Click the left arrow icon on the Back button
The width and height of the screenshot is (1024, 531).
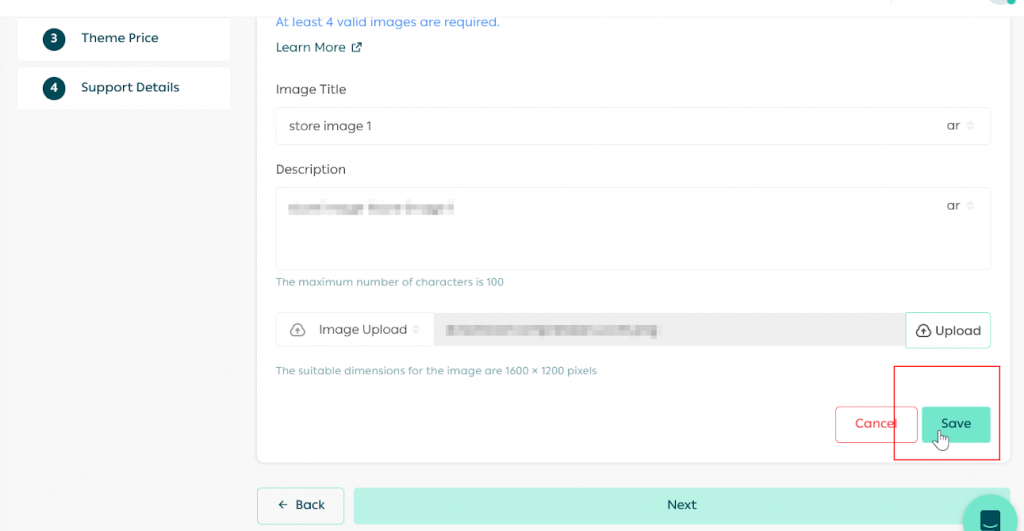283,505
